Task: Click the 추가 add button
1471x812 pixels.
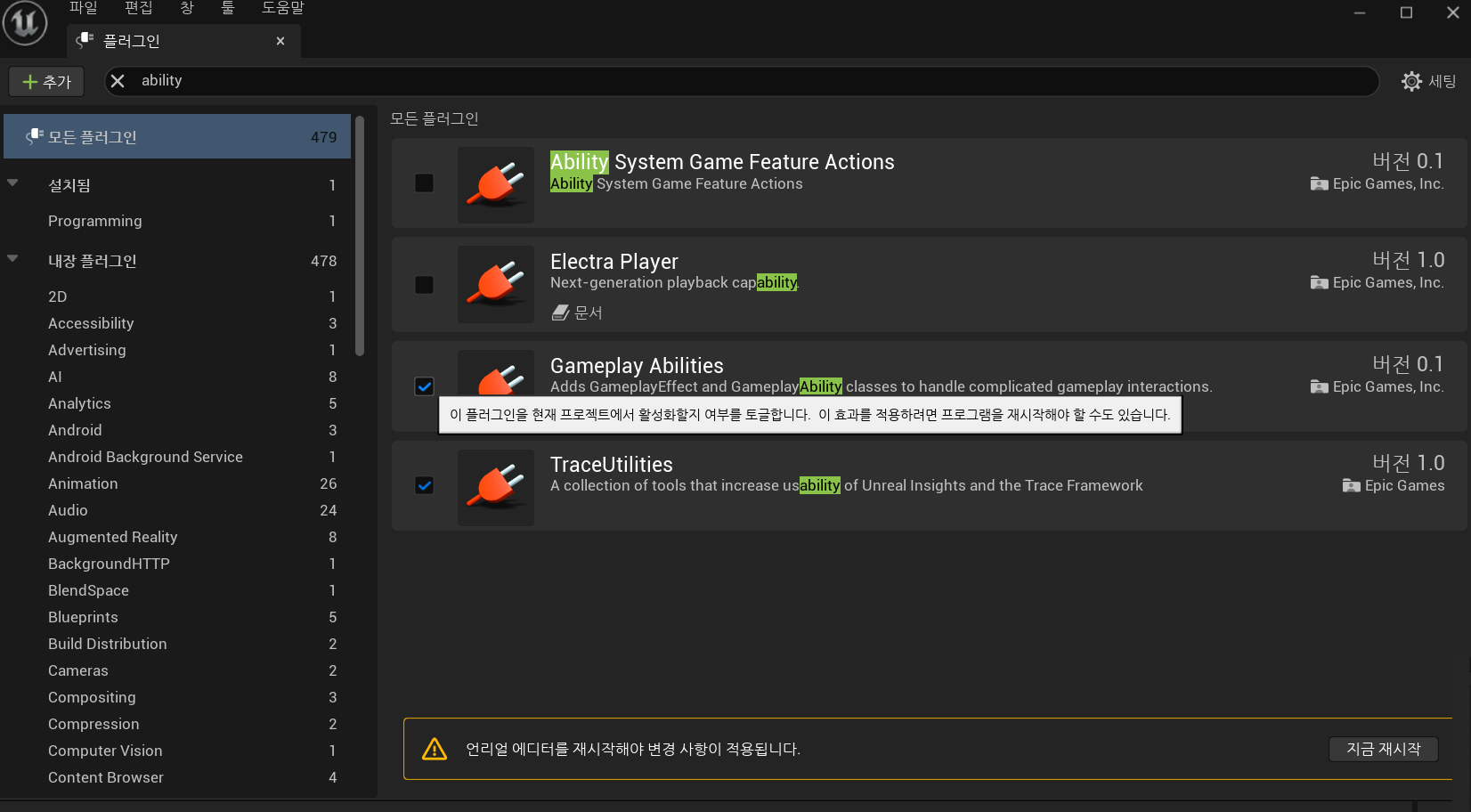Action: coord(46,81)
